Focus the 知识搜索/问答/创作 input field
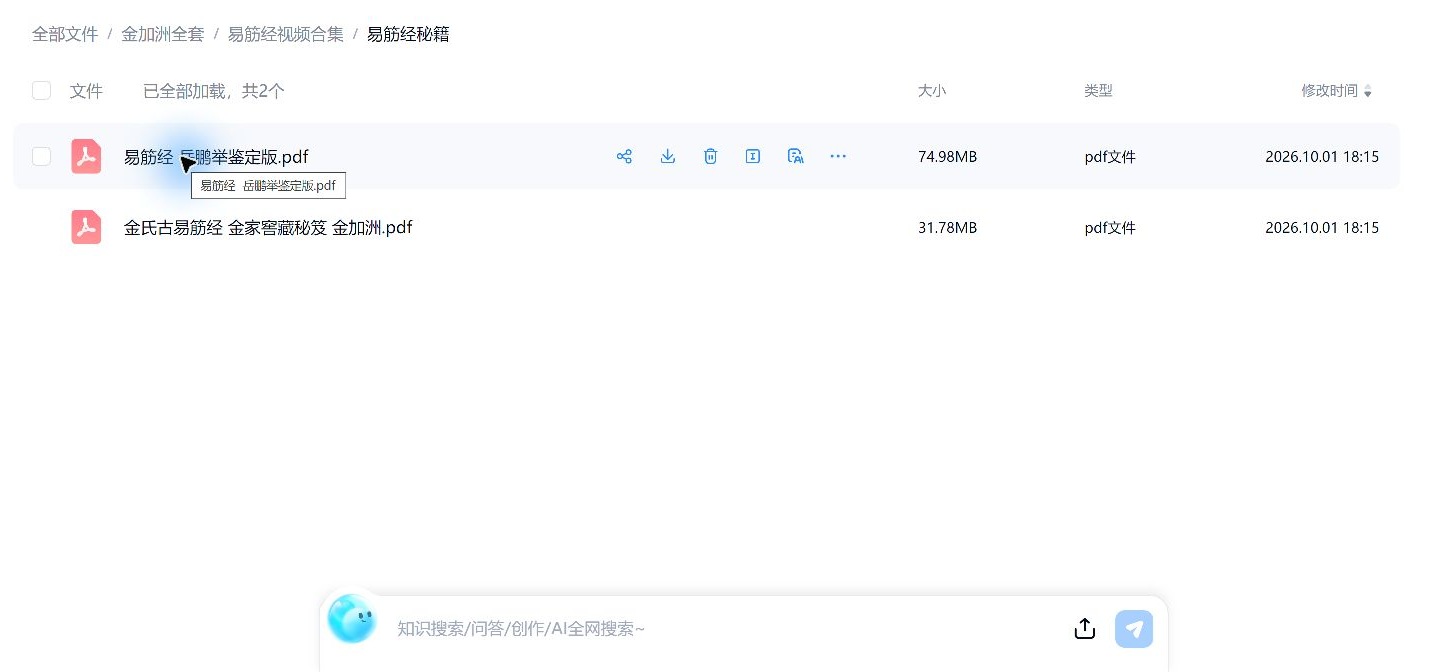Image resolution: width=1436 pixels, height=672 pixels. (727, 629)
